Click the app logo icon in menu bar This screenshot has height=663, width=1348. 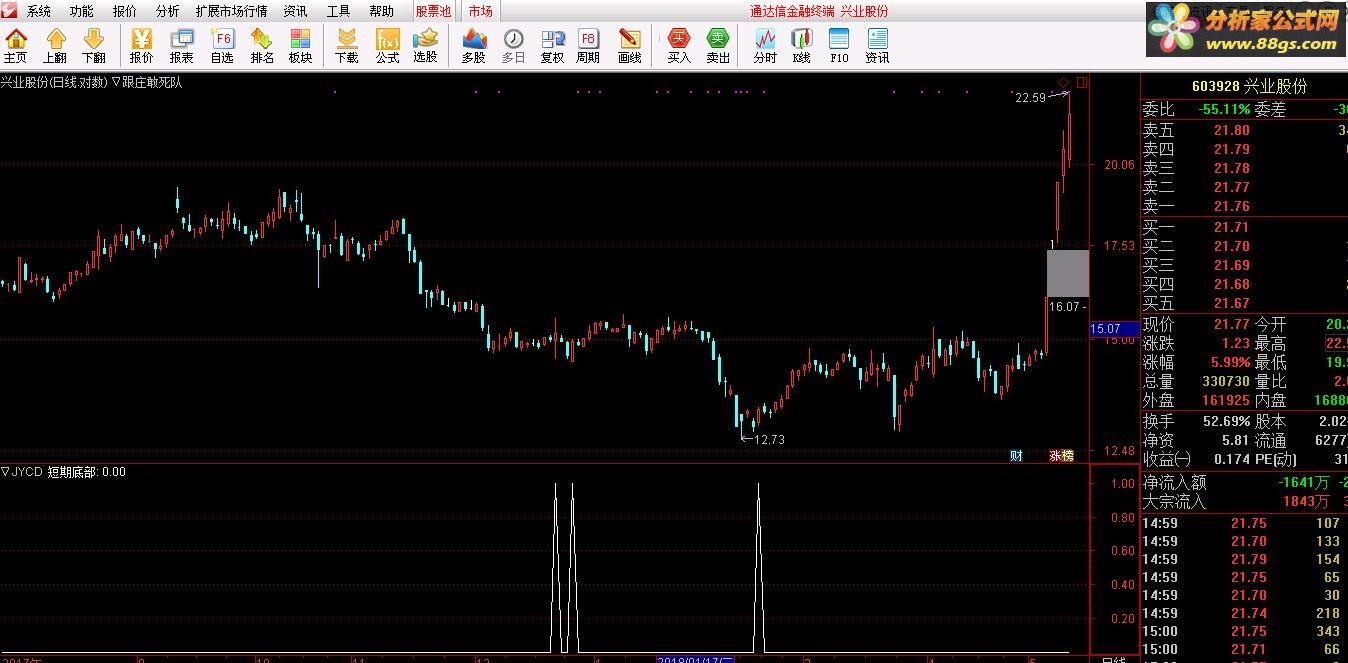click(x=9, y=10)
